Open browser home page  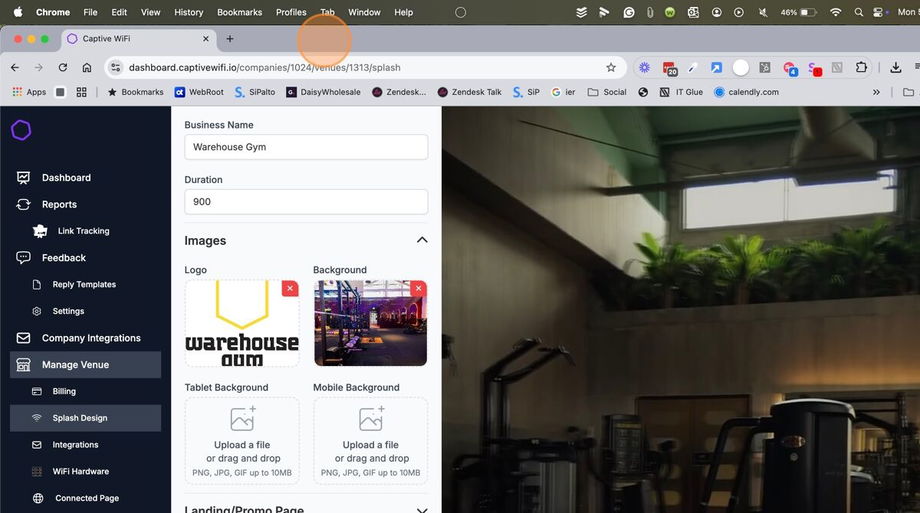(x=87, y=68)
